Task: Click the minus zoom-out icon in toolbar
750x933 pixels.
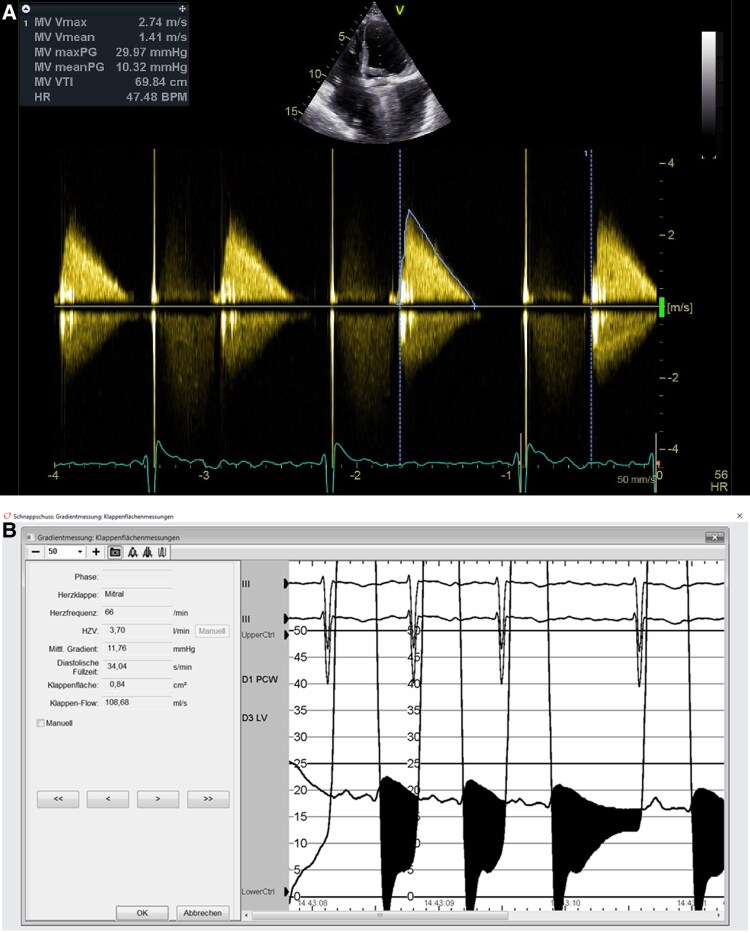Action: coord(36,552)
